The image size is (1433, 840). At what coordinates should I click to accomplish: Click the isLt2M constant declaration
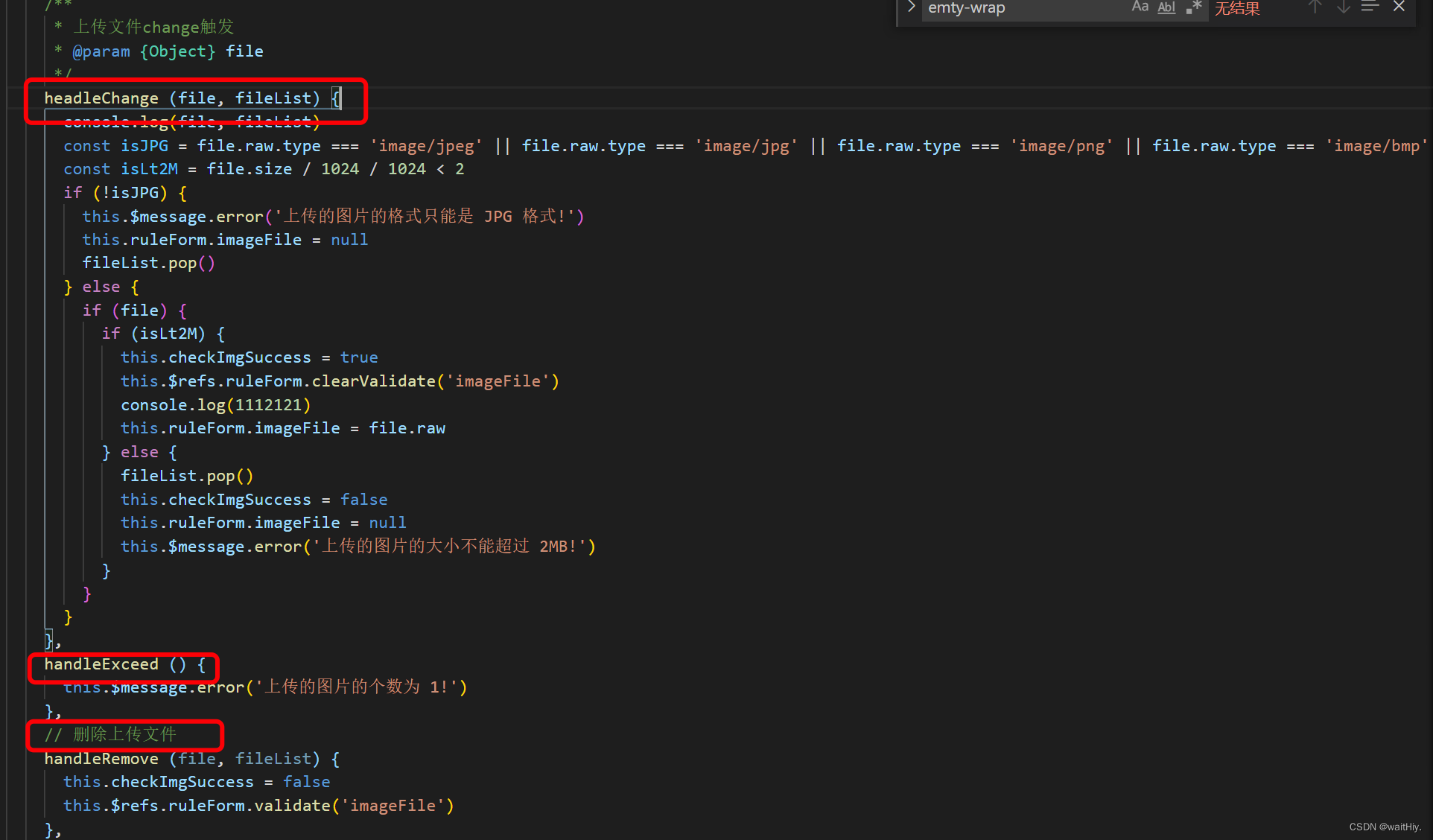point(149,169)
